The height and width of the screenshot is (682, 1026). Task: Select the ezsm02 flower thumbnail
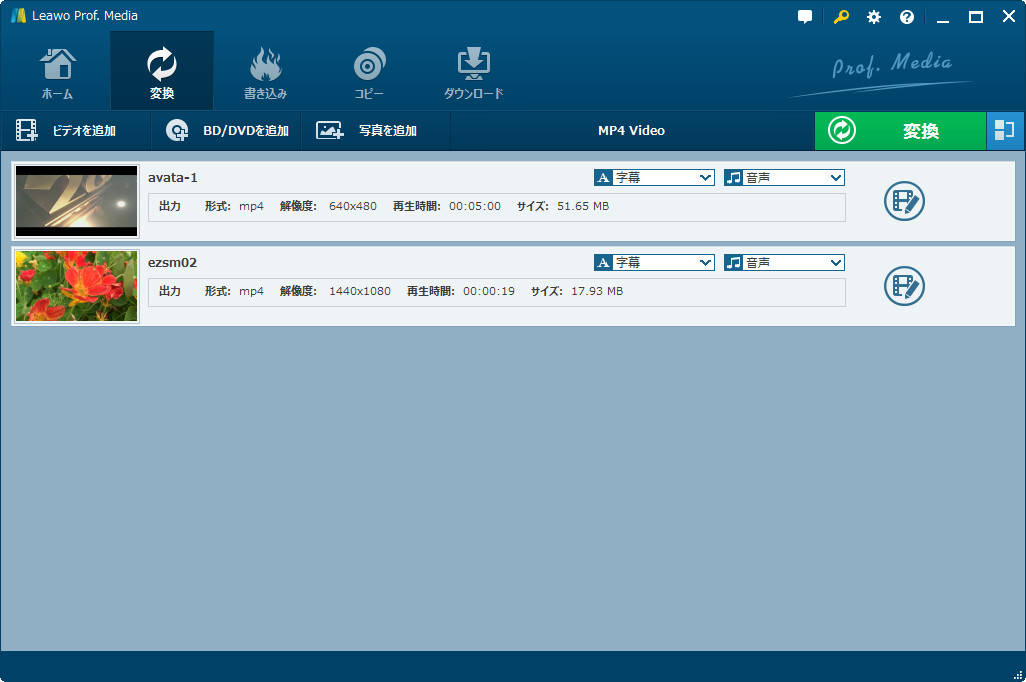point(77,286)
